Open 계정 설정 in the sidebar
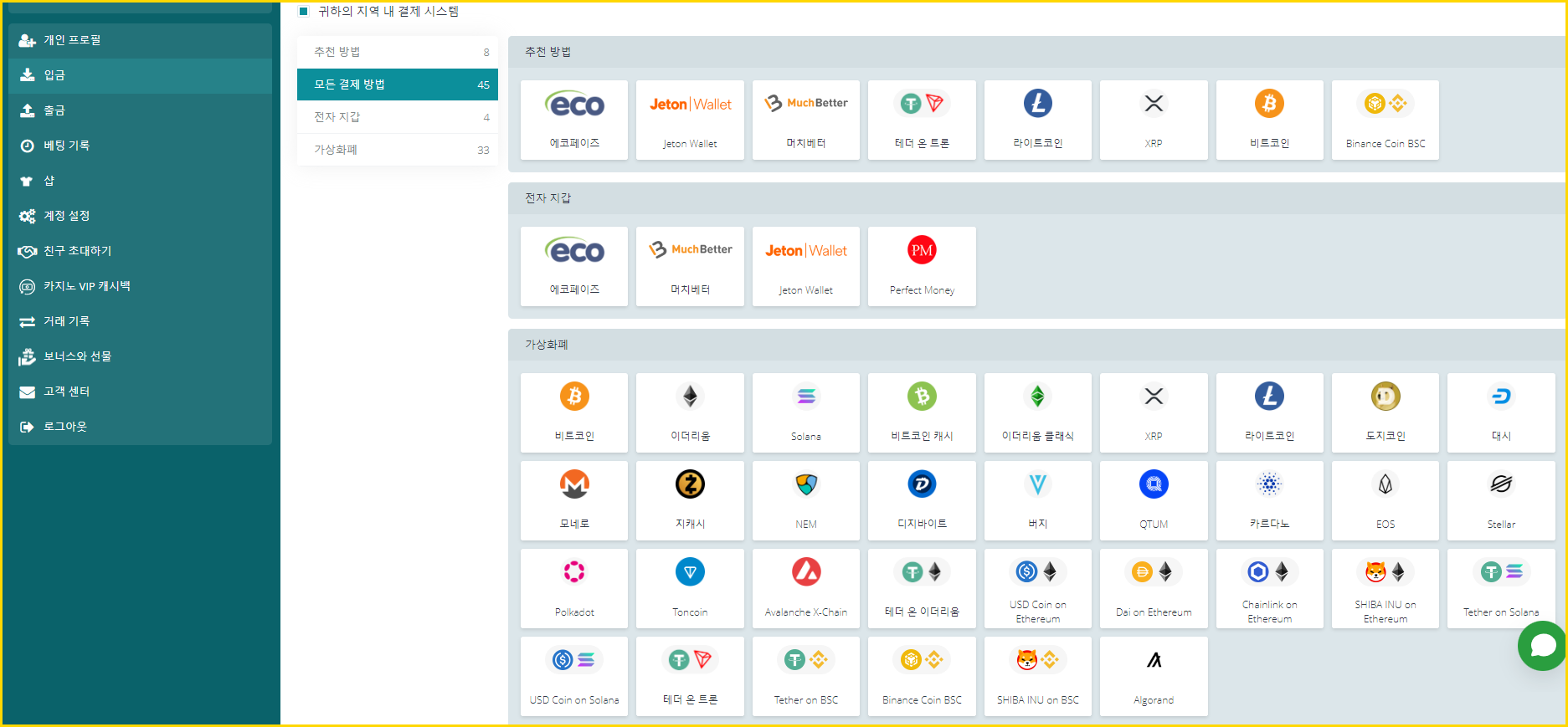This screenshot has width=1568, height=727. [140, 216]
